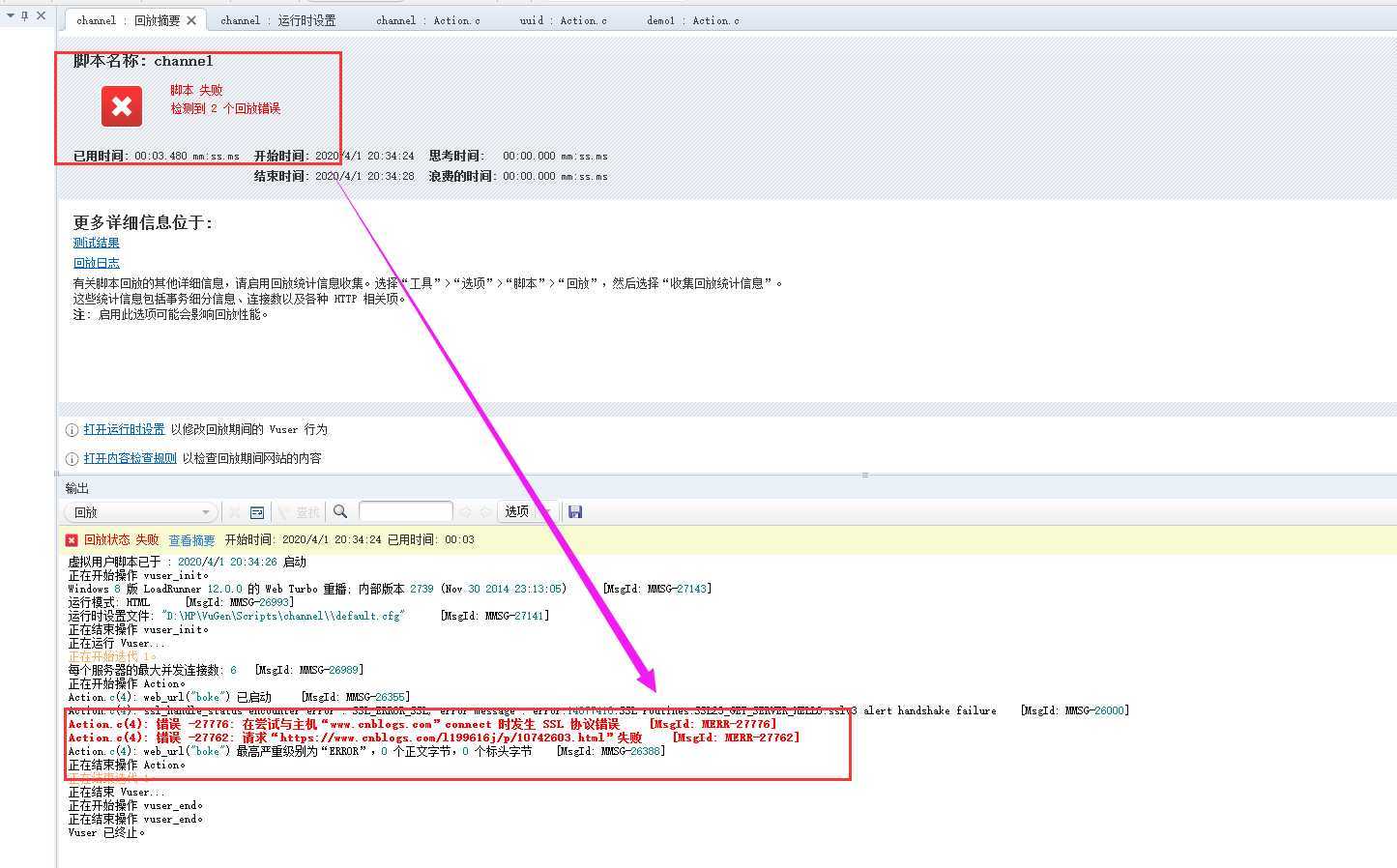This screenshot has width=1397, height=868.
Task: Click info icon beside 打开运行时设置
Action: [x=72, y=430]
